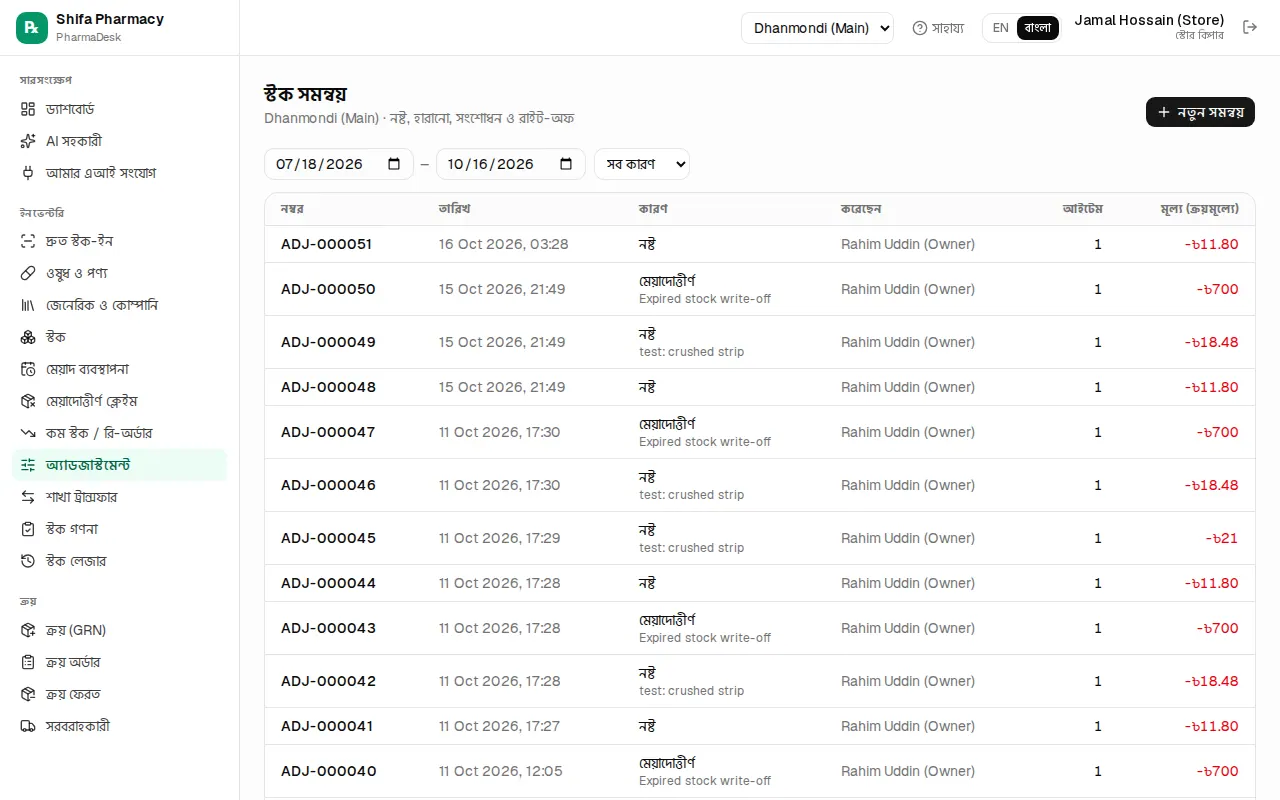Screen dimensions: 1280x800
Task: Click the নতুন সমন্বয় button
Action: 1200,112
